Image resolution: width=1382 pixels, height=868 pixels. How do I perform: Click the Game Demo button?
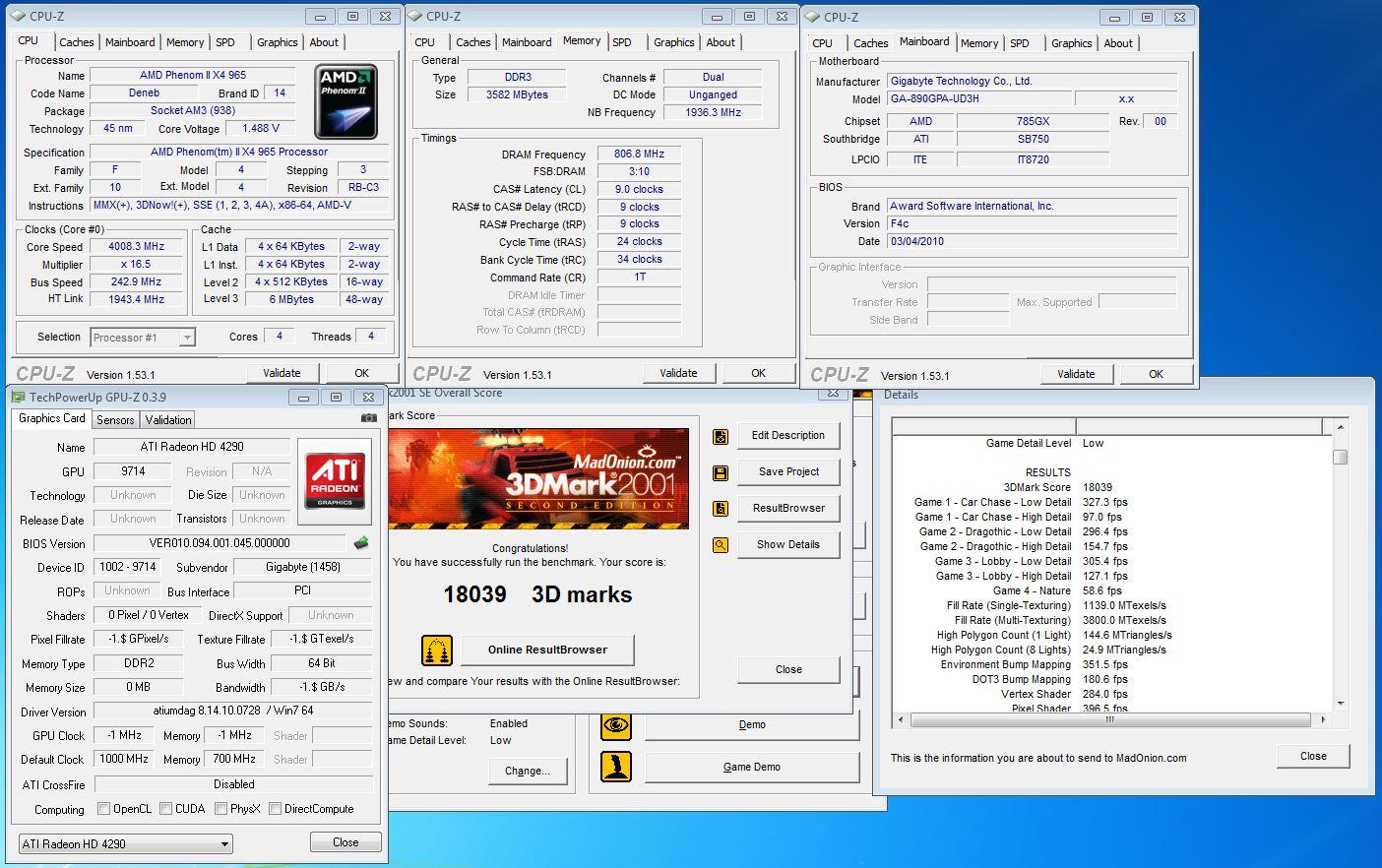[x=752, y=767]
